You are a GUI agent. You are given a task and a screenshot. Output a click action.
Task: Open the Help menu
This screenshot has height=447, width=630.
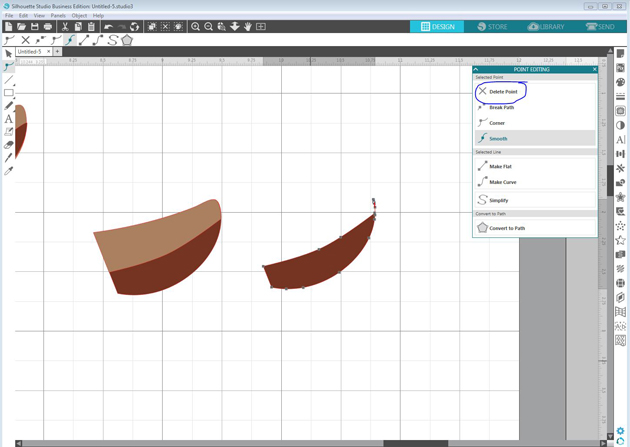click(98, 16)
